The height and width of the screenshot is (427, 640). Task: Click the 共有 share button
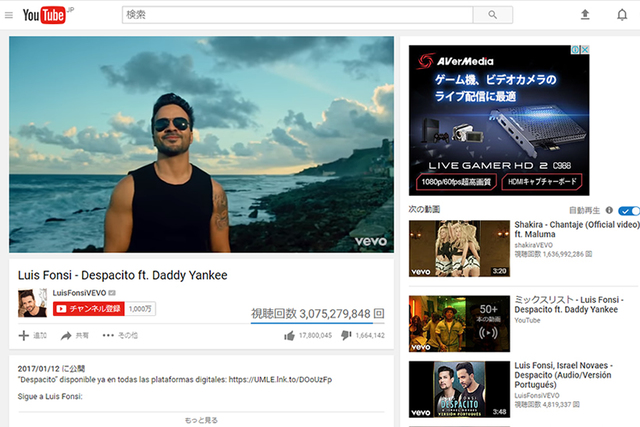(75, 336)
